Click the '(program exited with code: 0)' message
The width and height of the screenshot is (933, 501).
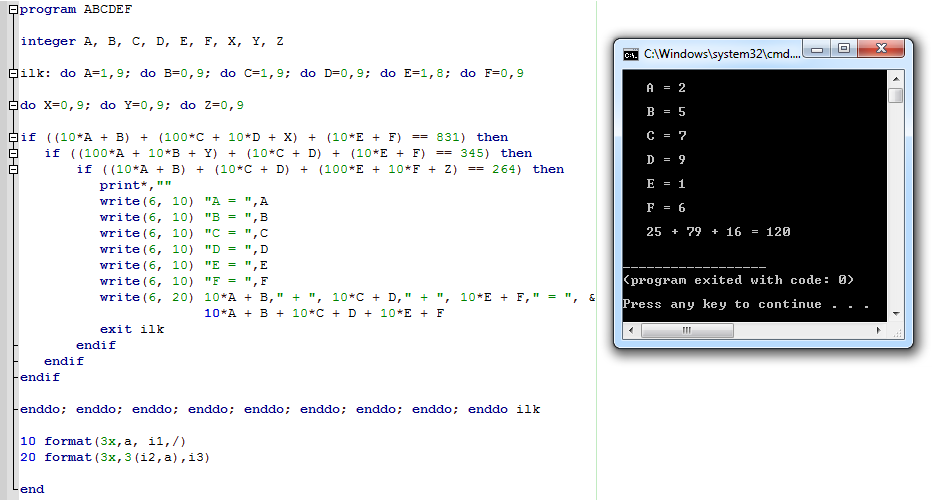click(x=738, y=280)
